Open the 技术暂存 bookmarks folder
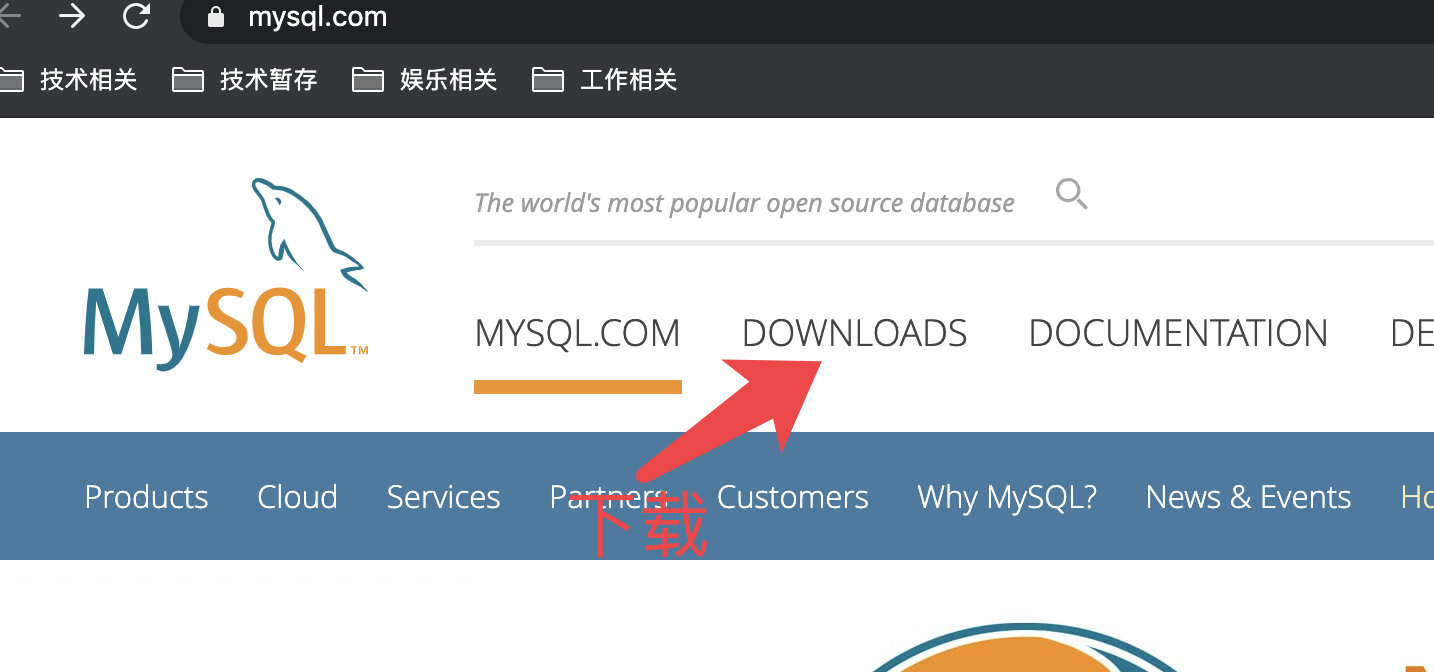 click(x=245, y=80)
